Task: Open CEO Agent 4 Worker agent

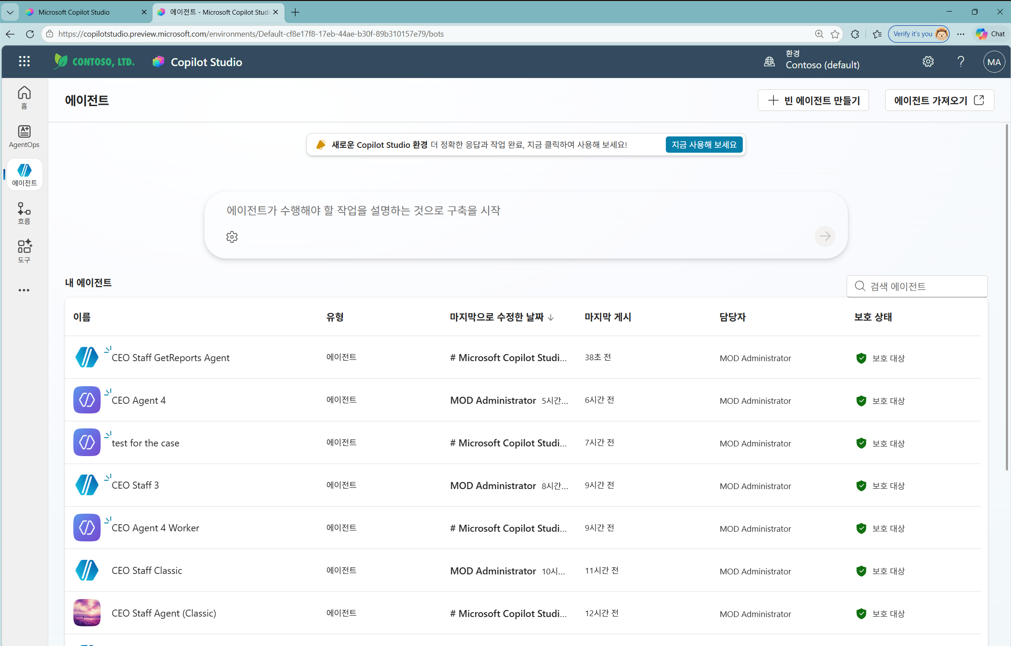Action: point(155,527)
